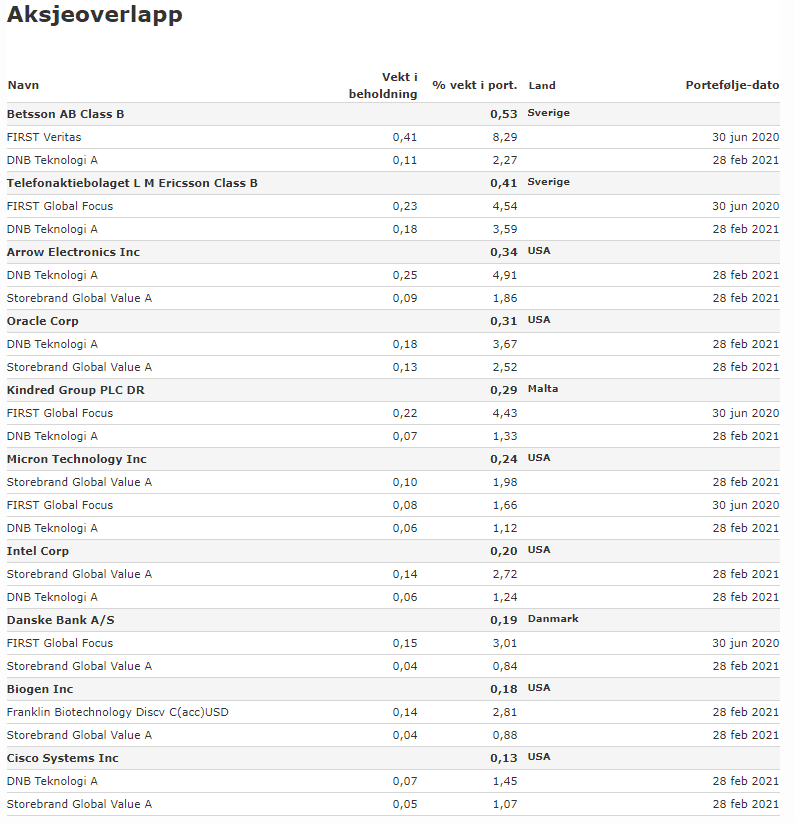This screenshot has width=795, height=823.
Task: Click the 1,45 portfolio weight value
Action: (505, 781)
